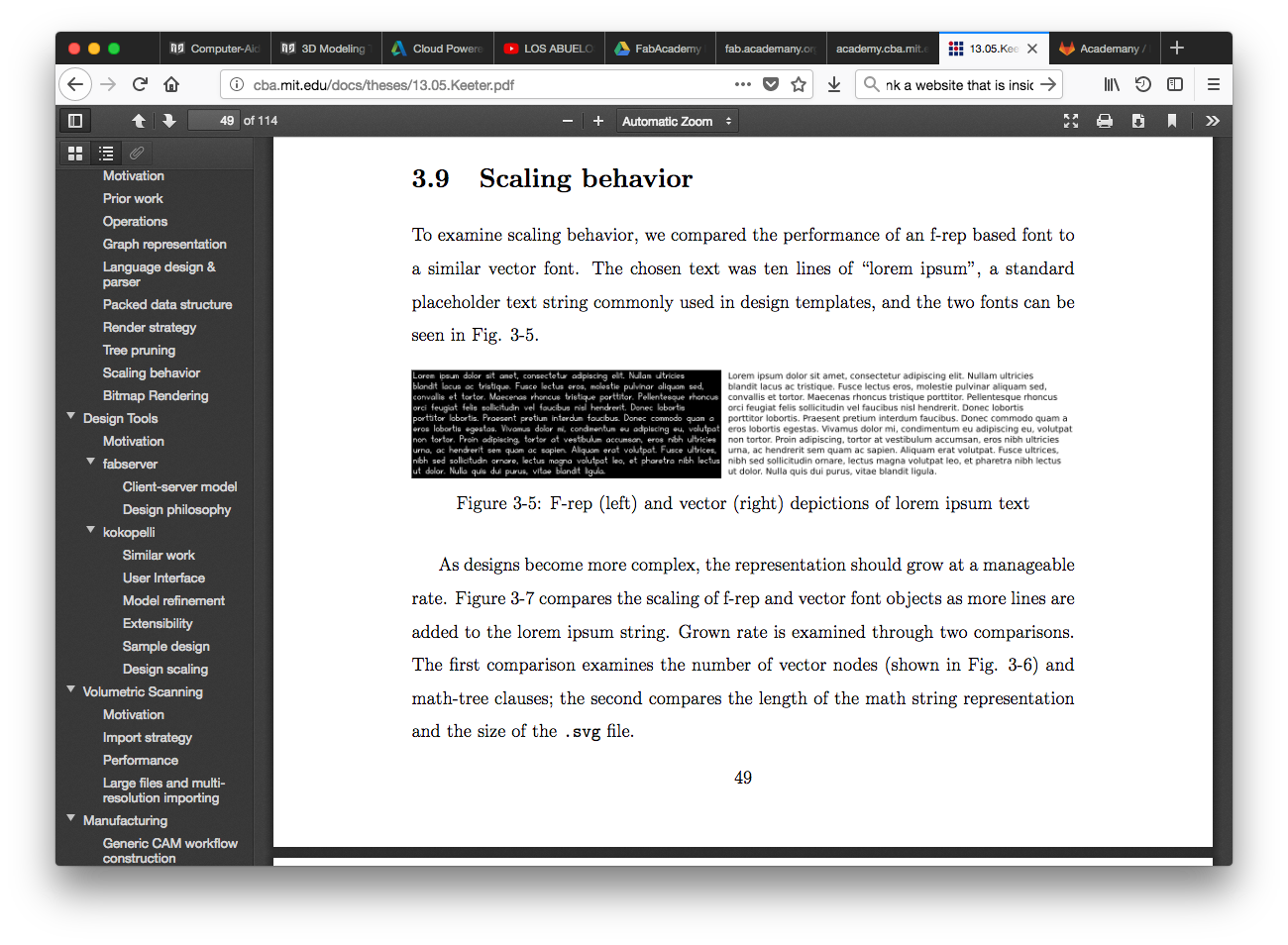
Task: Collapse the kokopelli outline section
Action: (x=90, y=530)
